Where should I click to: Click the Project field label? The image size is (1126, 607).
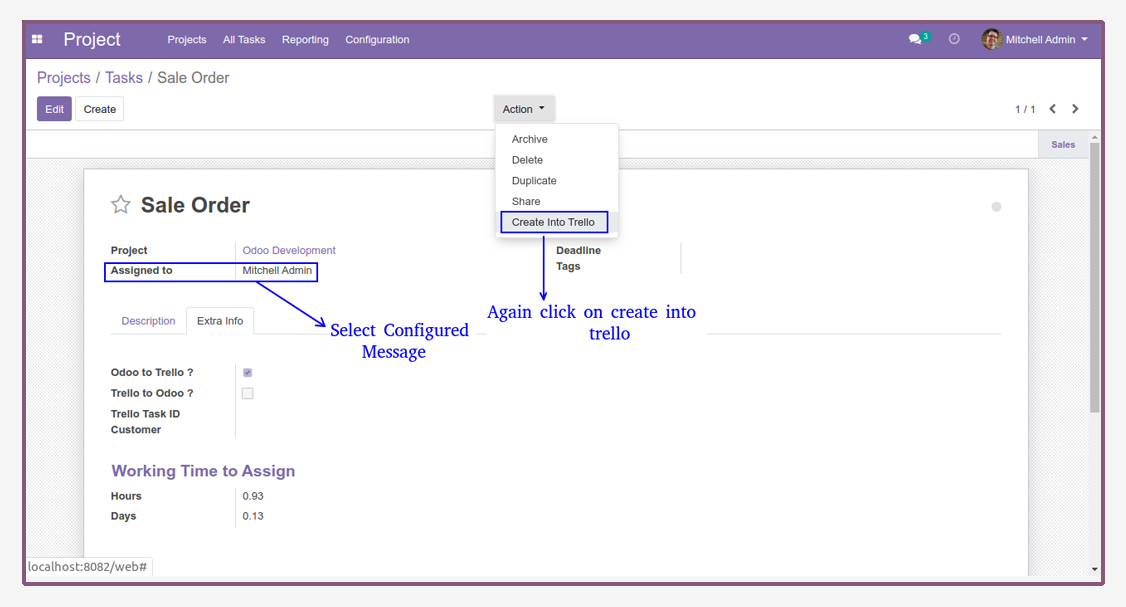point(129,251)
